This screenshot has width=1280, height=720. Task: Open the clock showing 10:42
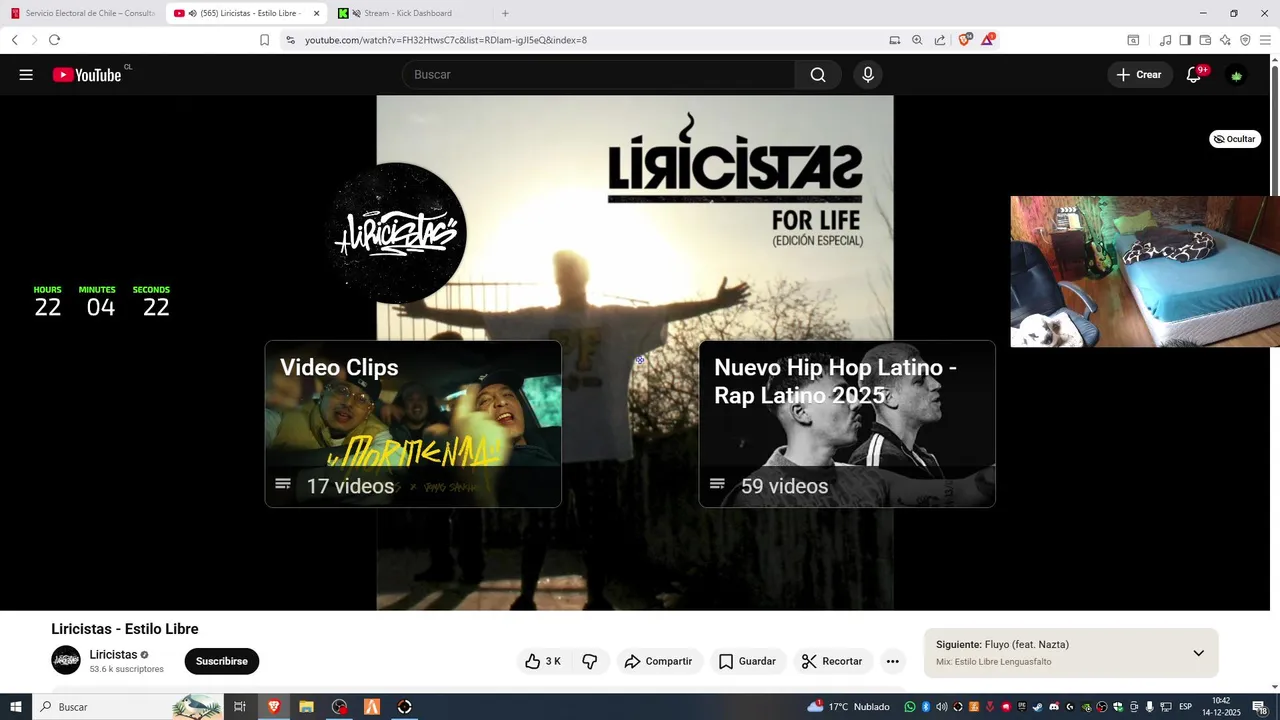pos(1221,707)
